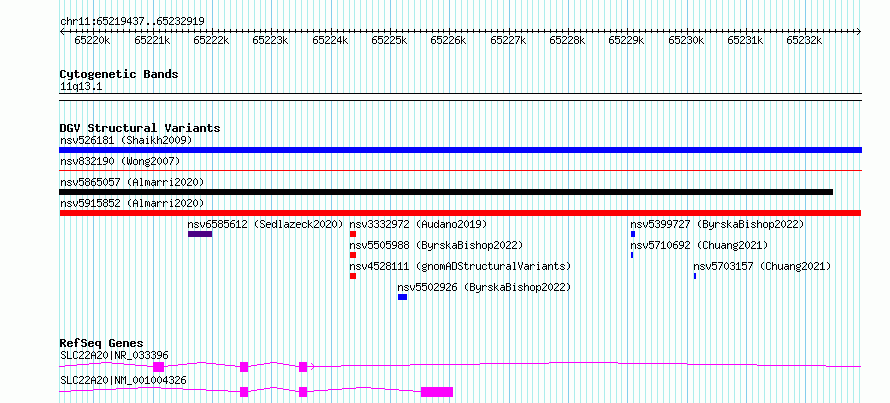
Task: Click nsv5505988 (ByrskaBishop2022) label
Action: point(436,245)
